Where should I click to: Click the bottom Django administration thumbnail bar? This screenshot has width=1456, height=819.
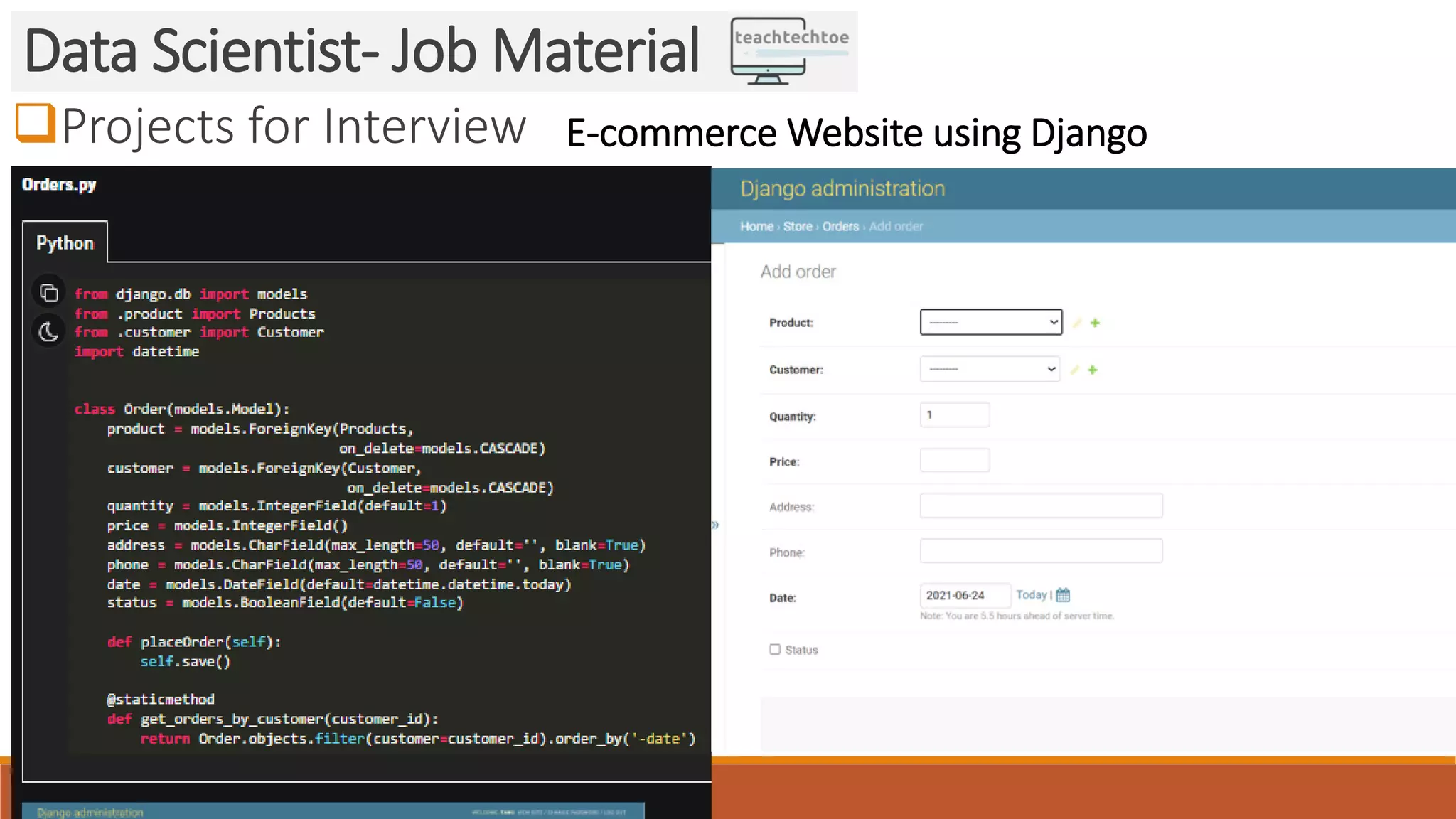pyautogui.click(x=333, y=811)
